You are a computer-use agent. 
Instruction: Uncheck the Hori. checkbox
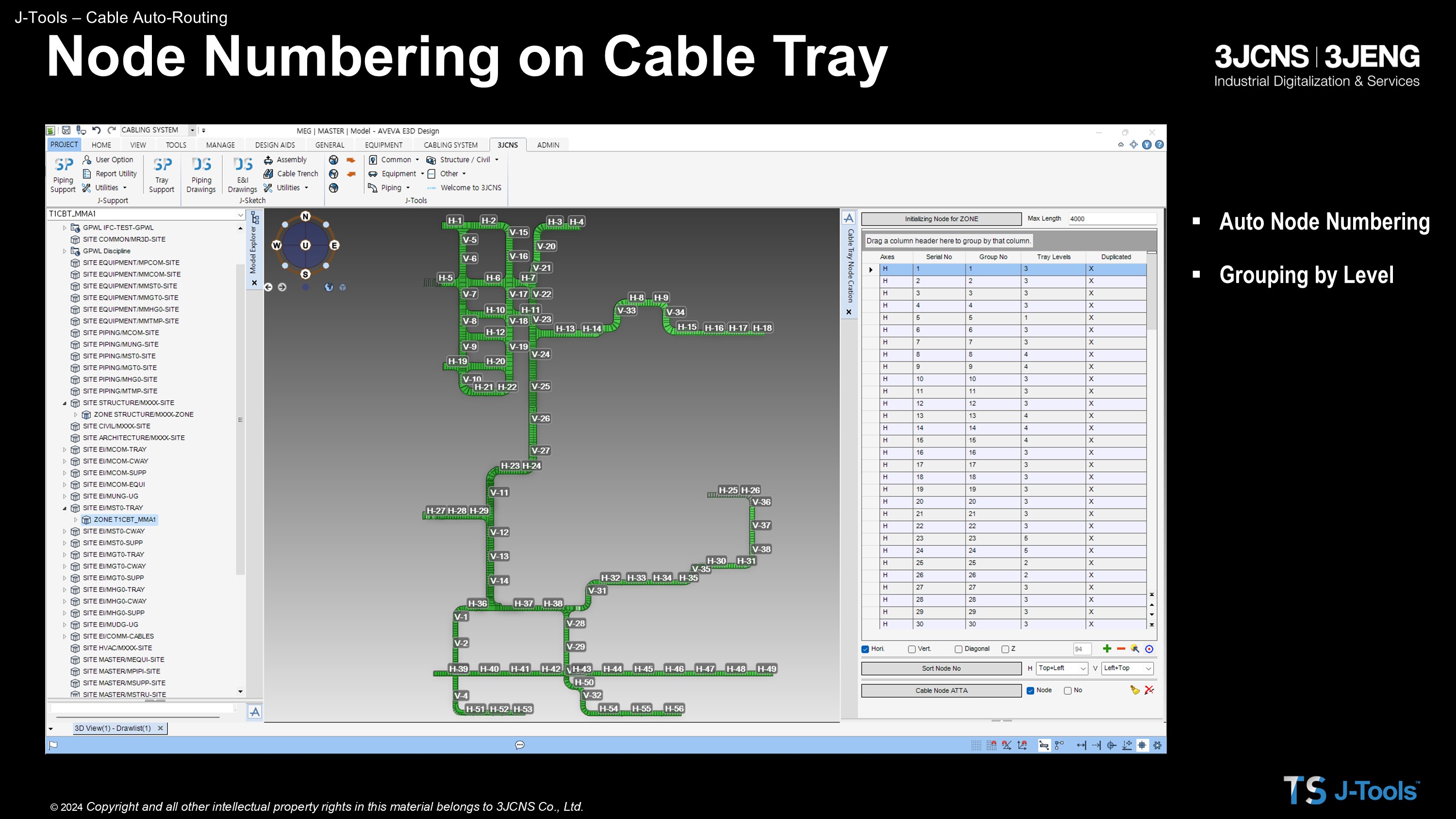coord(865,649)
